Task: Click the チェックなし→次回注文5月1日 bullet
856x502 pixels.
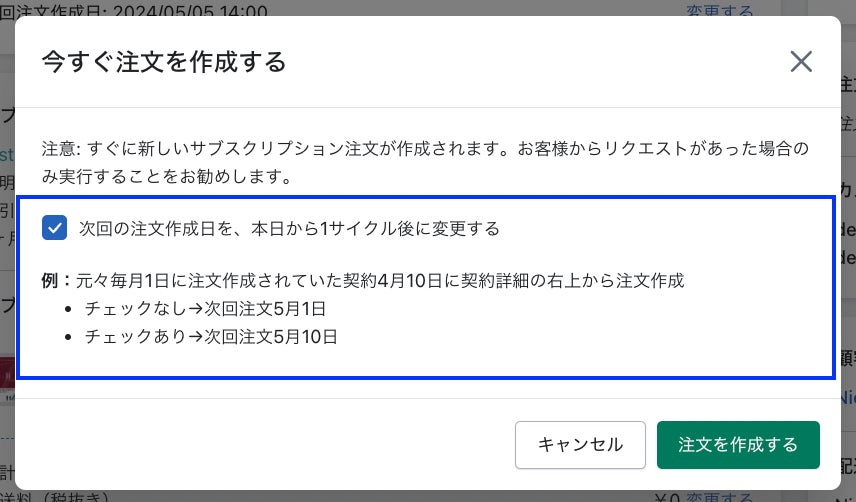Action: (x=205, y=309)
